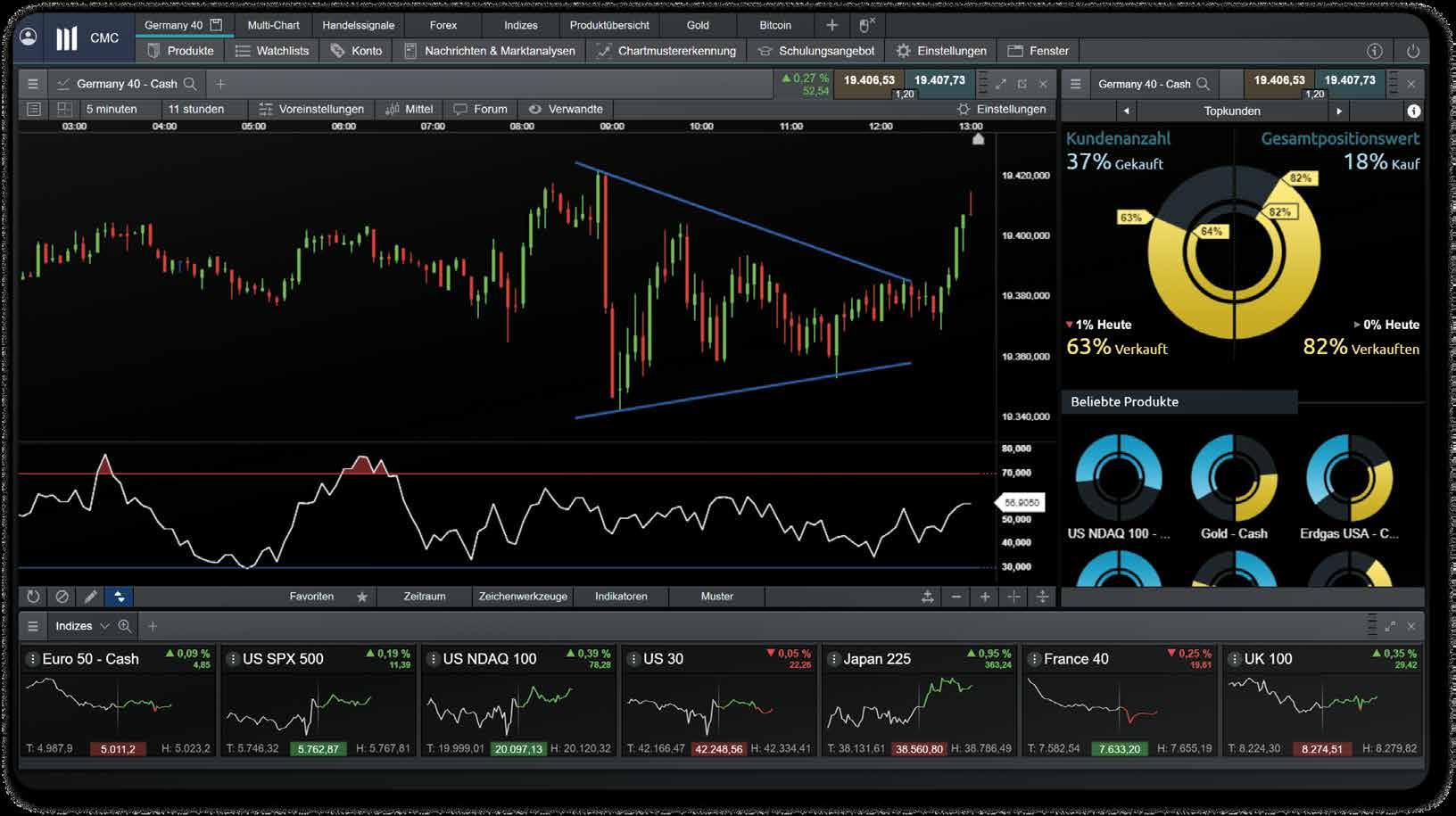
Task: Switch to the Multi-Chart tab
Action: (273, 25)
